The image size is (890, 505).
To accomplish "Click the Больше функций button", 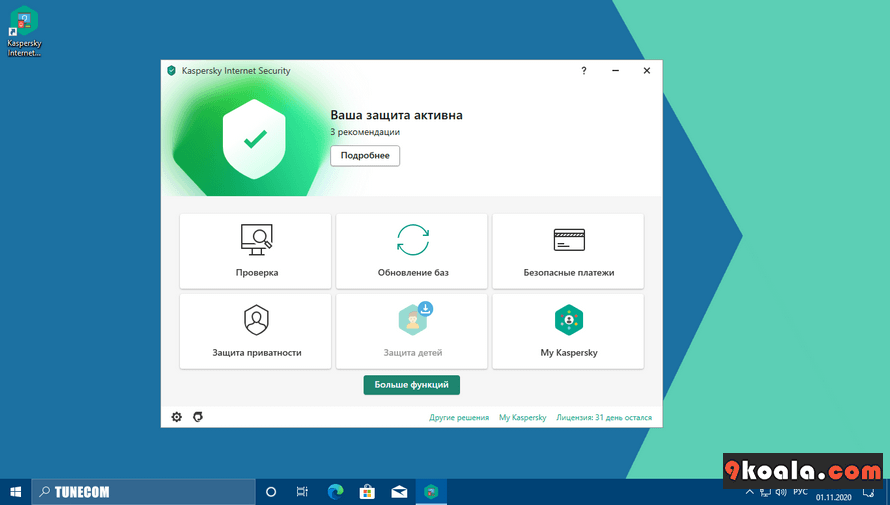I will pos(412,385).
